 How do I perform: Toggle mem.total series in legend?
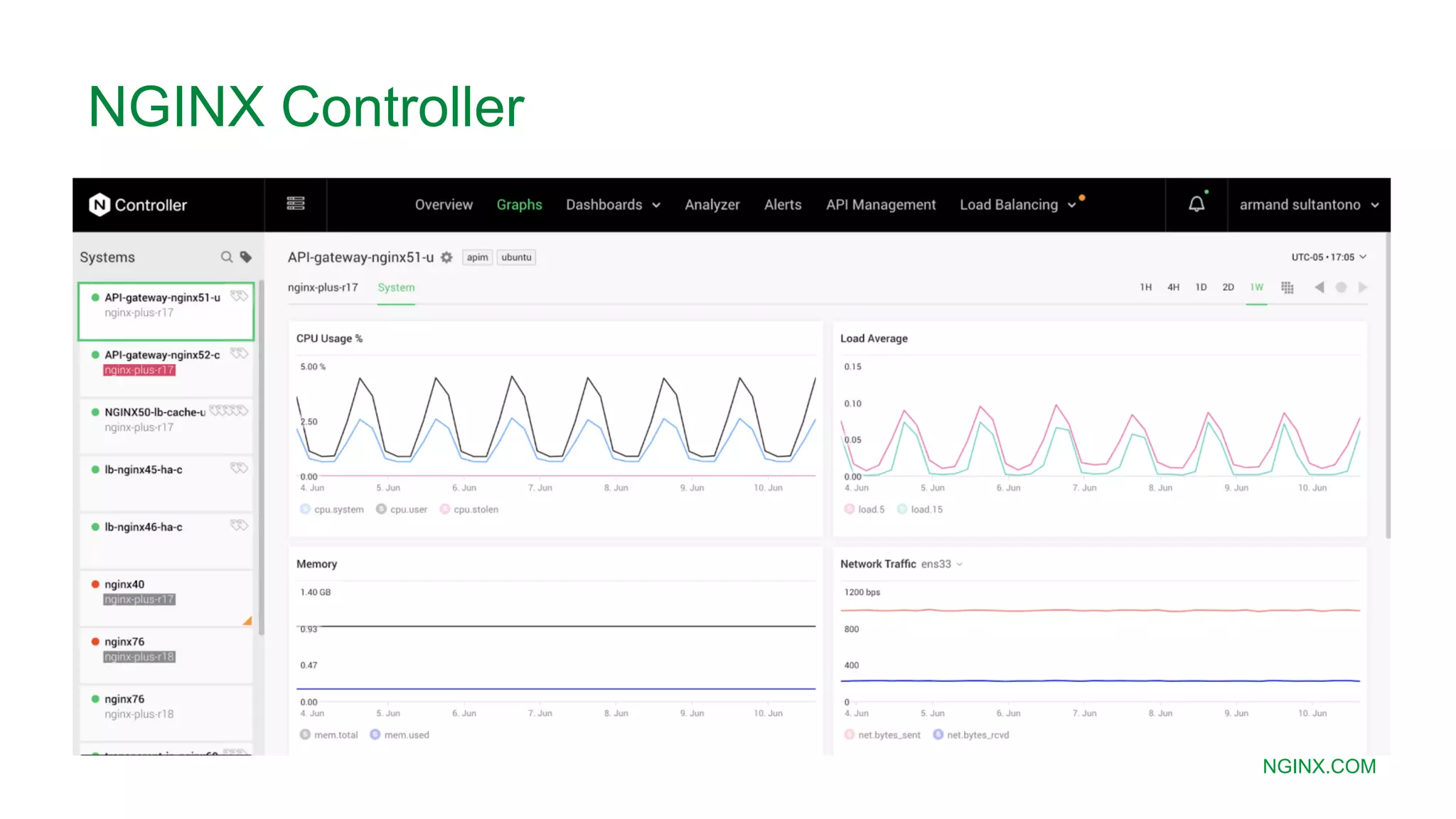tap(328, 735)
